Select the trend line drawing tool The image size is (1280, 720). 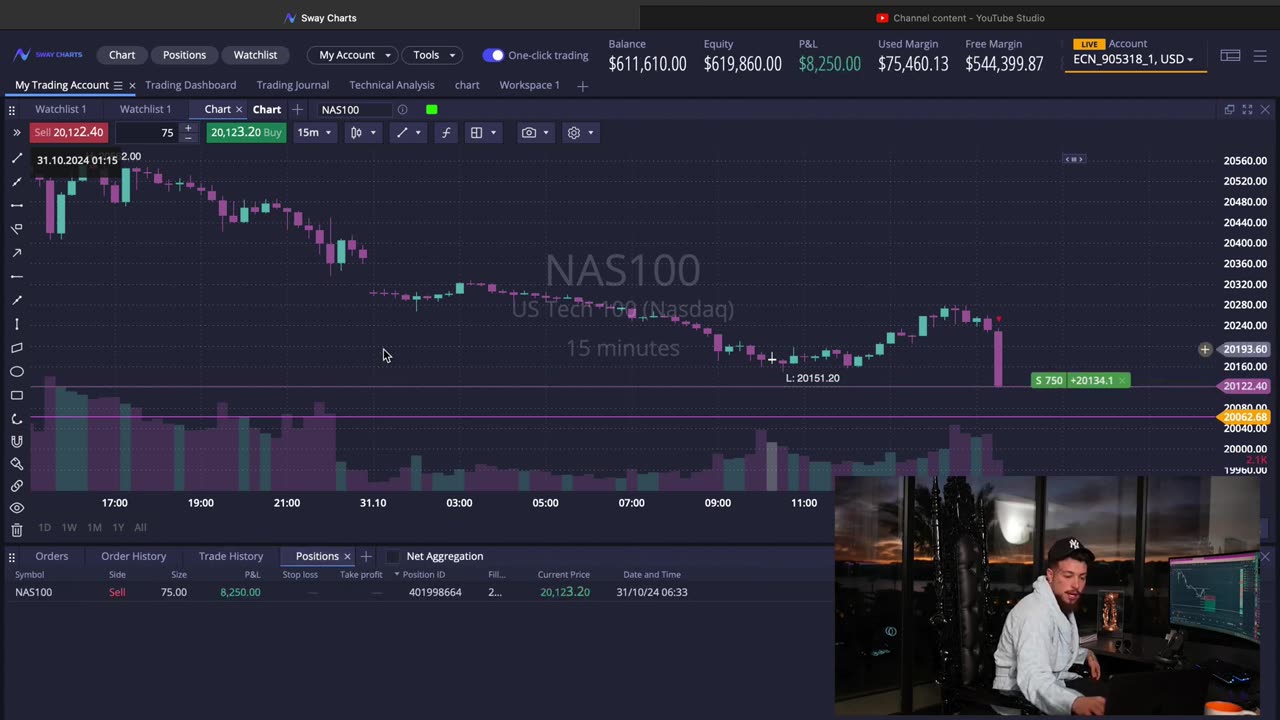pos(17,158)
